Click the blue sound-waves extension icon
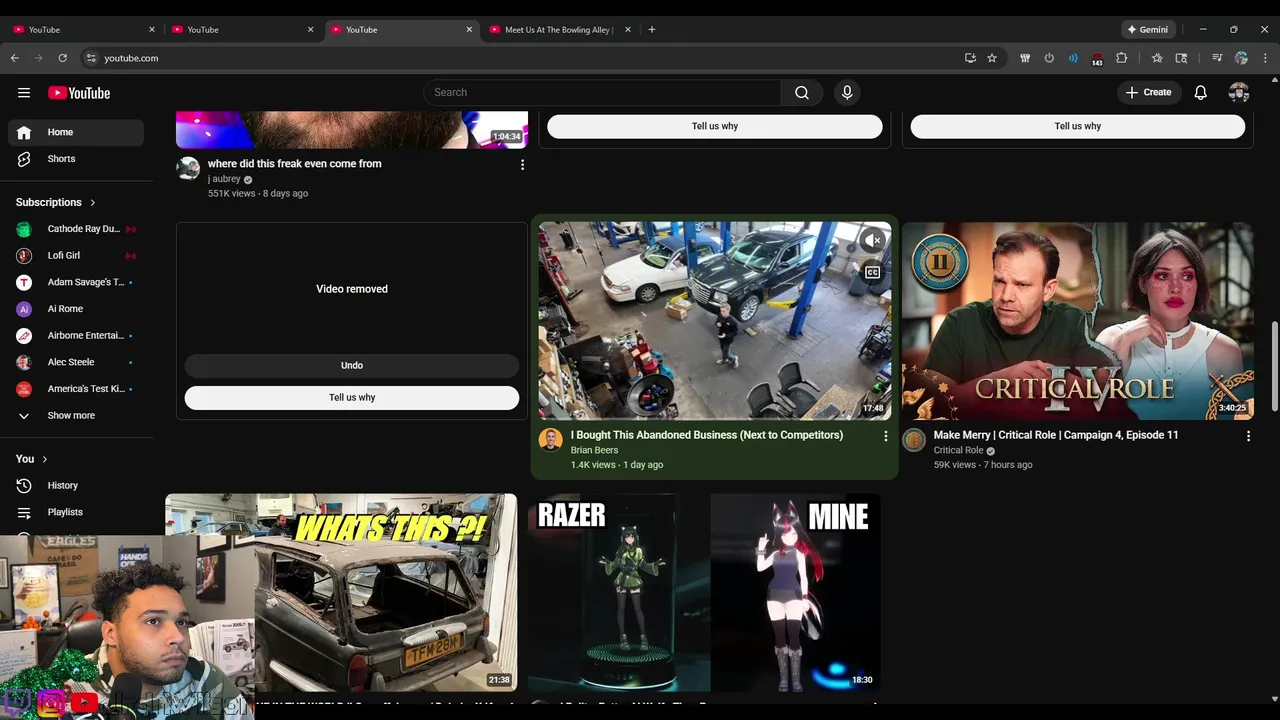The image size is (1280, 720). [x=1073, y=58]
